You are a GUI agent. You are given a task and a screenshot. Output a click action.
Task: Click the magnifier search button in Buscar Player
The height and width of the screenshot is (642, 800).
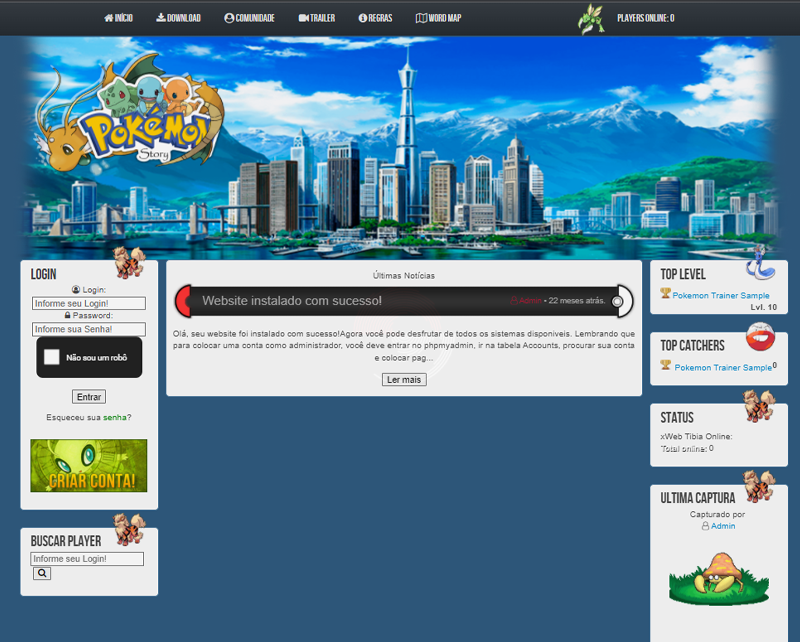tap(42, 574)
